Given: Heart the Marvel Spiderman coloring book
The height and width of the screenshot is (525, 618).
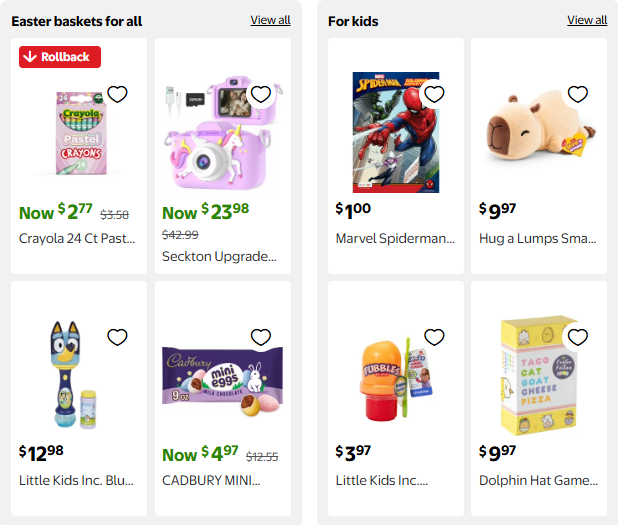Looking at the screenshot, I should click(434, 95).
